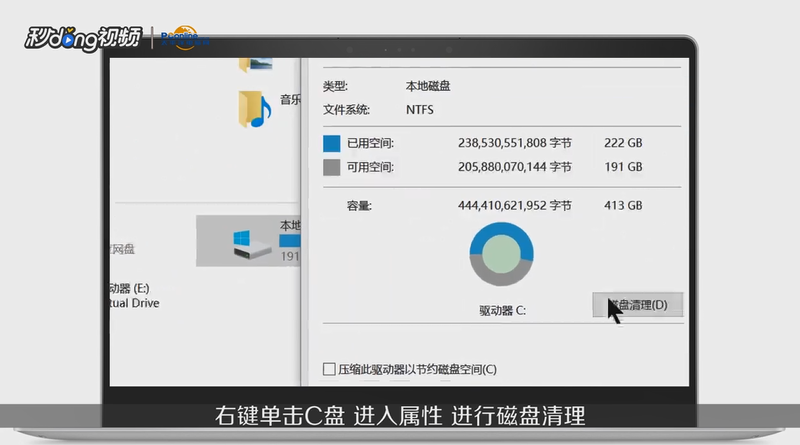The width and height of the screenshot is (800, 445).
Task: Enable compress drive checkbox (压缩此驱动器)
Action: 329,369
